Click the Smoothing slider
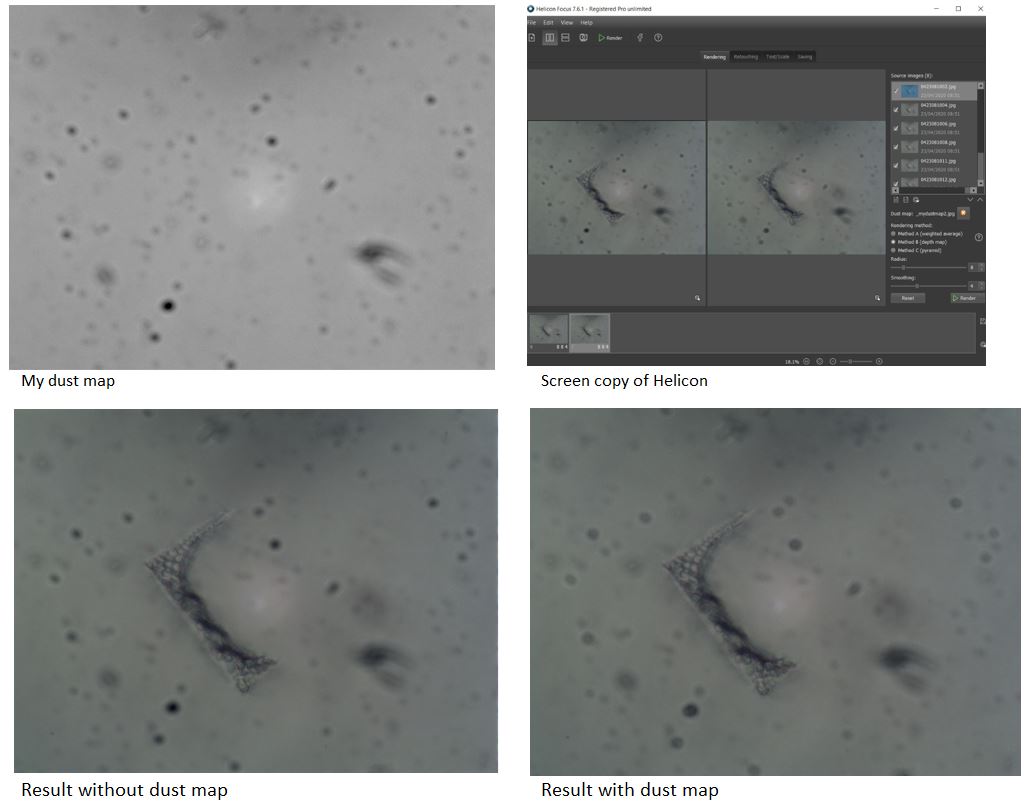This screenshot has width=1028, height=804. click(x=928, y=286)
